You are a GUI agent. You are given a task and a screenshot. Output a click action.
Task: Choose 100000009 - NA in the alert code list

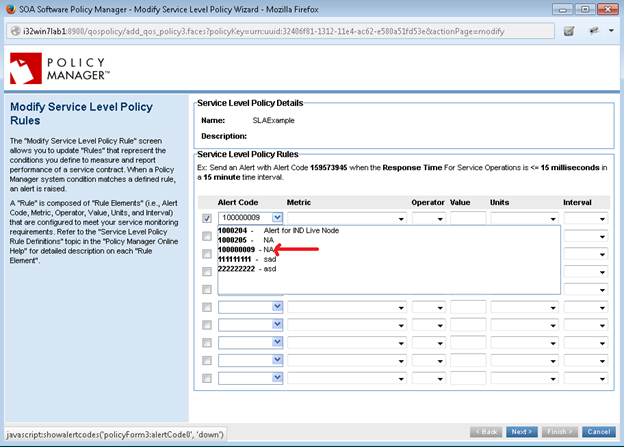click(246, 250)
